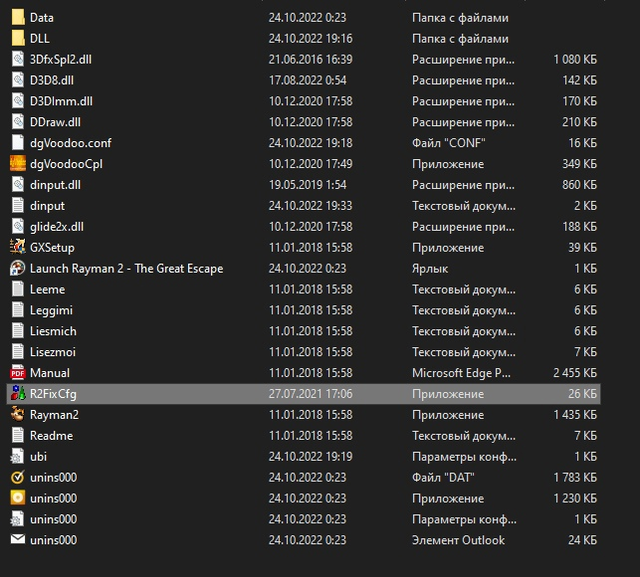Image resolution: width=640 pixels, height=577 pixels.
Task: Select the dgVoodoo.conf file icon
Action: click(x=18, y=143)
